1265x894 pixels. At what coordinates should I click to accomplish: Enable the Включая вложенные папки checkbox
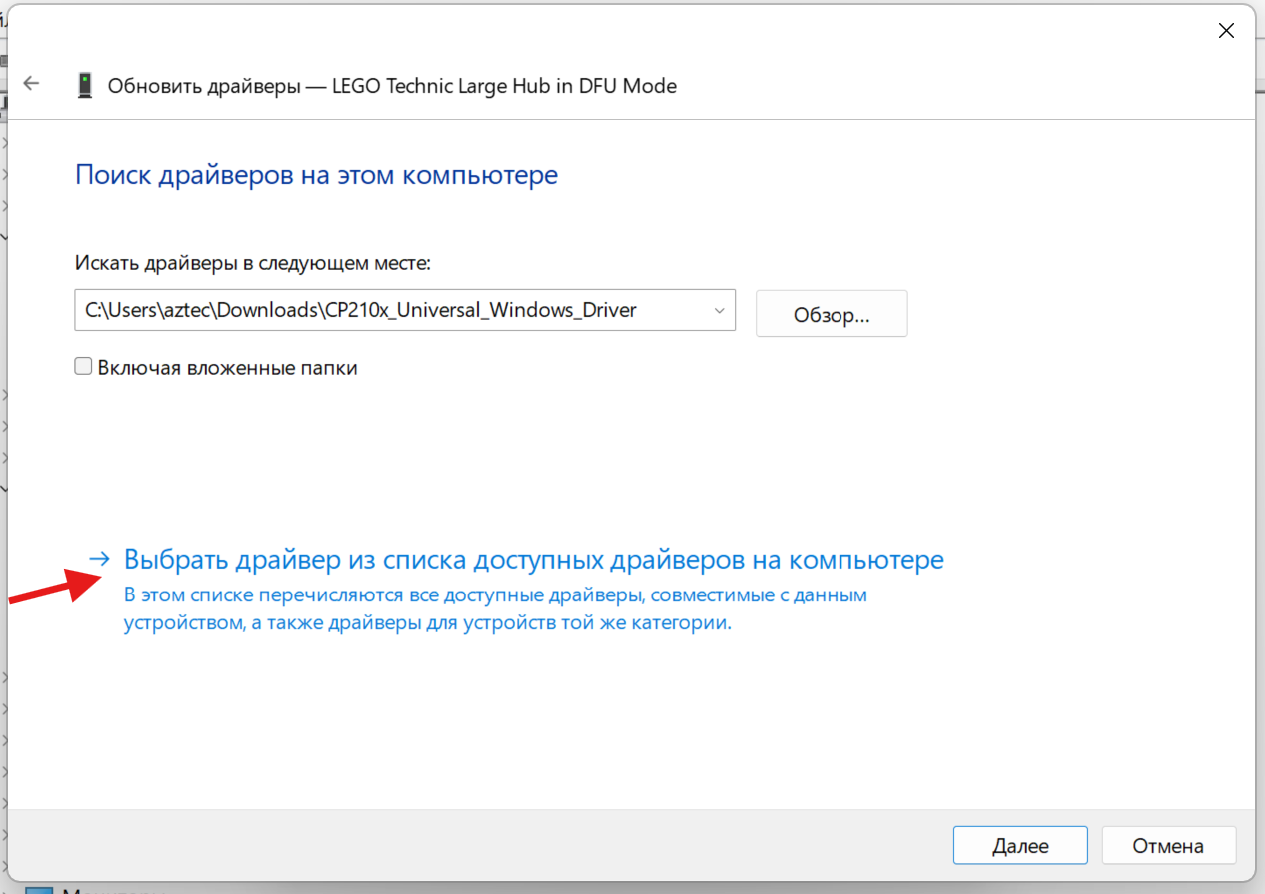(84, 367)
